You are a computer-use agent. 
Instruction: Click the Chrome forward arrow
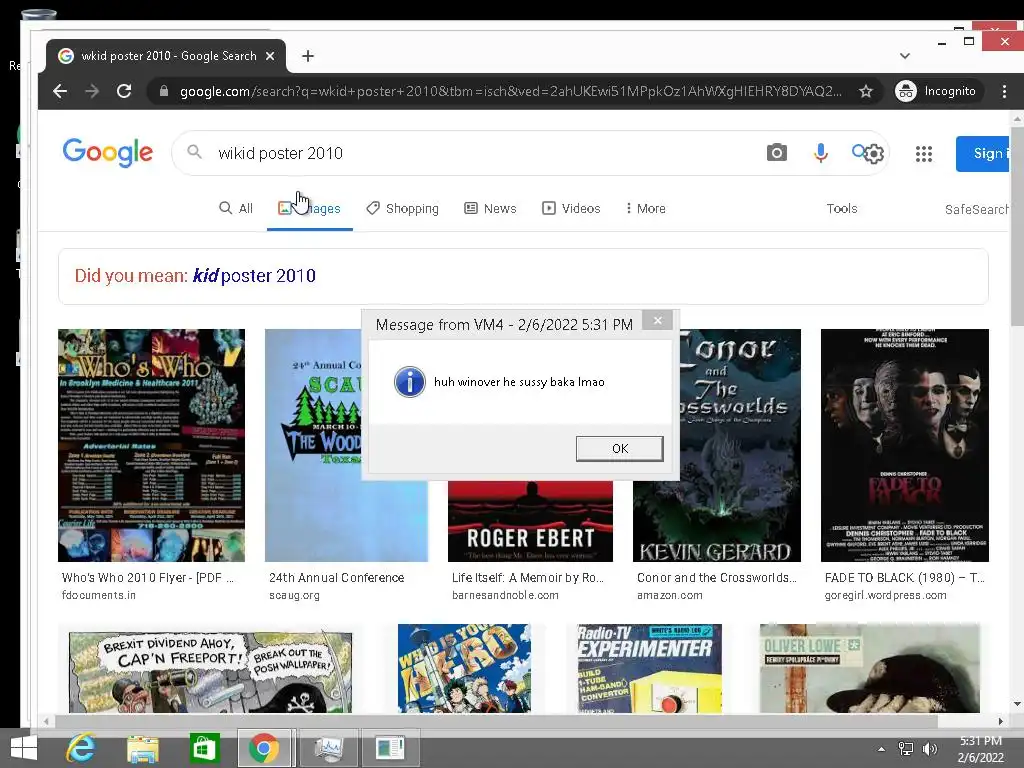(92, 91)
